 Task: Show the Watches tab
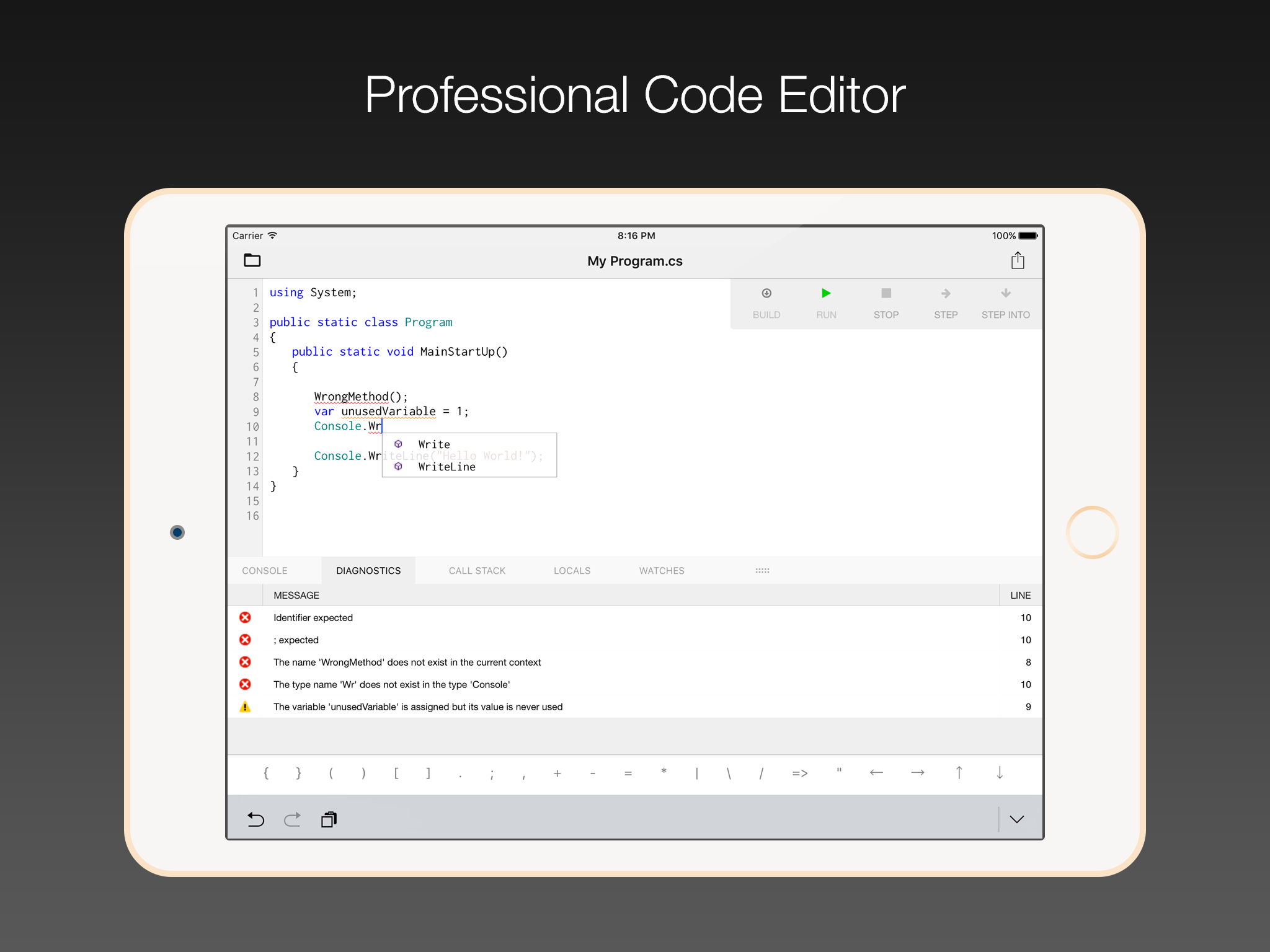click(662, 571)
